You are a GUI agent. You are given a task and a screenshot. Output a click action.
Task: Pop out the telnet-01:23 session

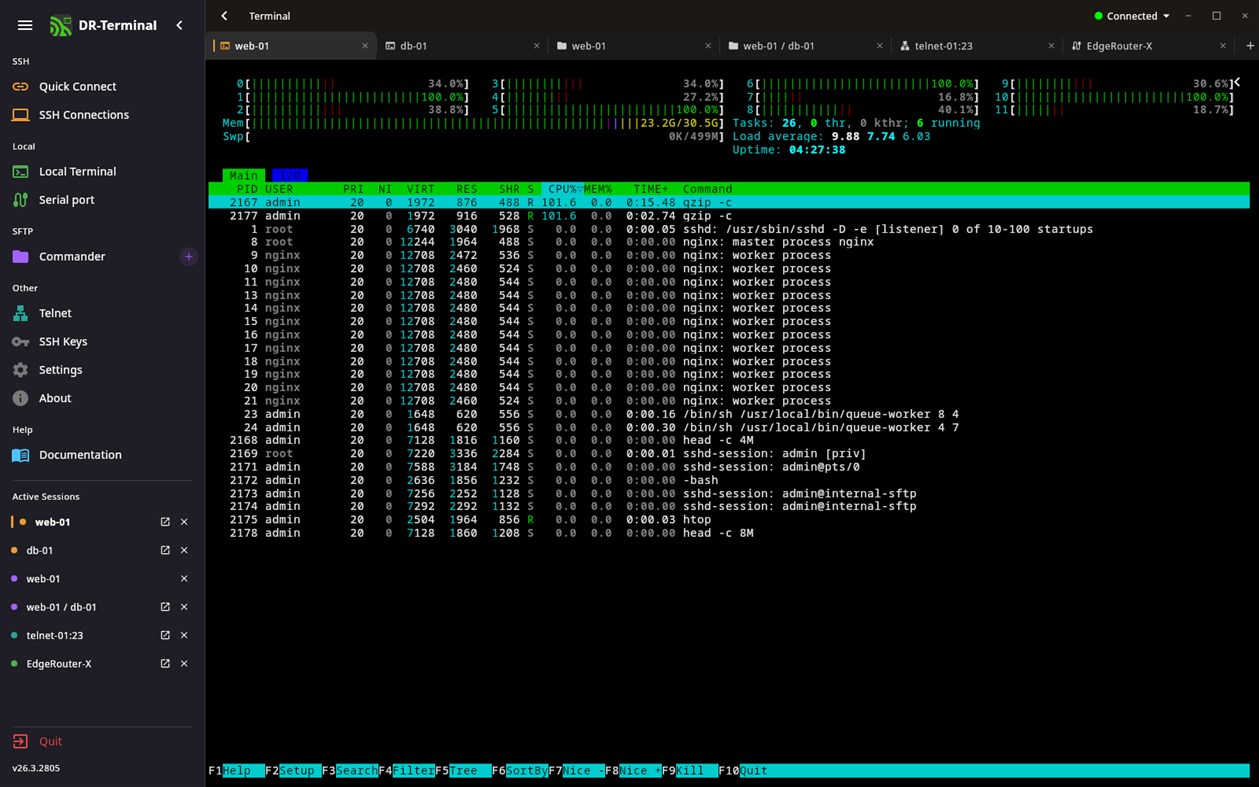(165, 635)
